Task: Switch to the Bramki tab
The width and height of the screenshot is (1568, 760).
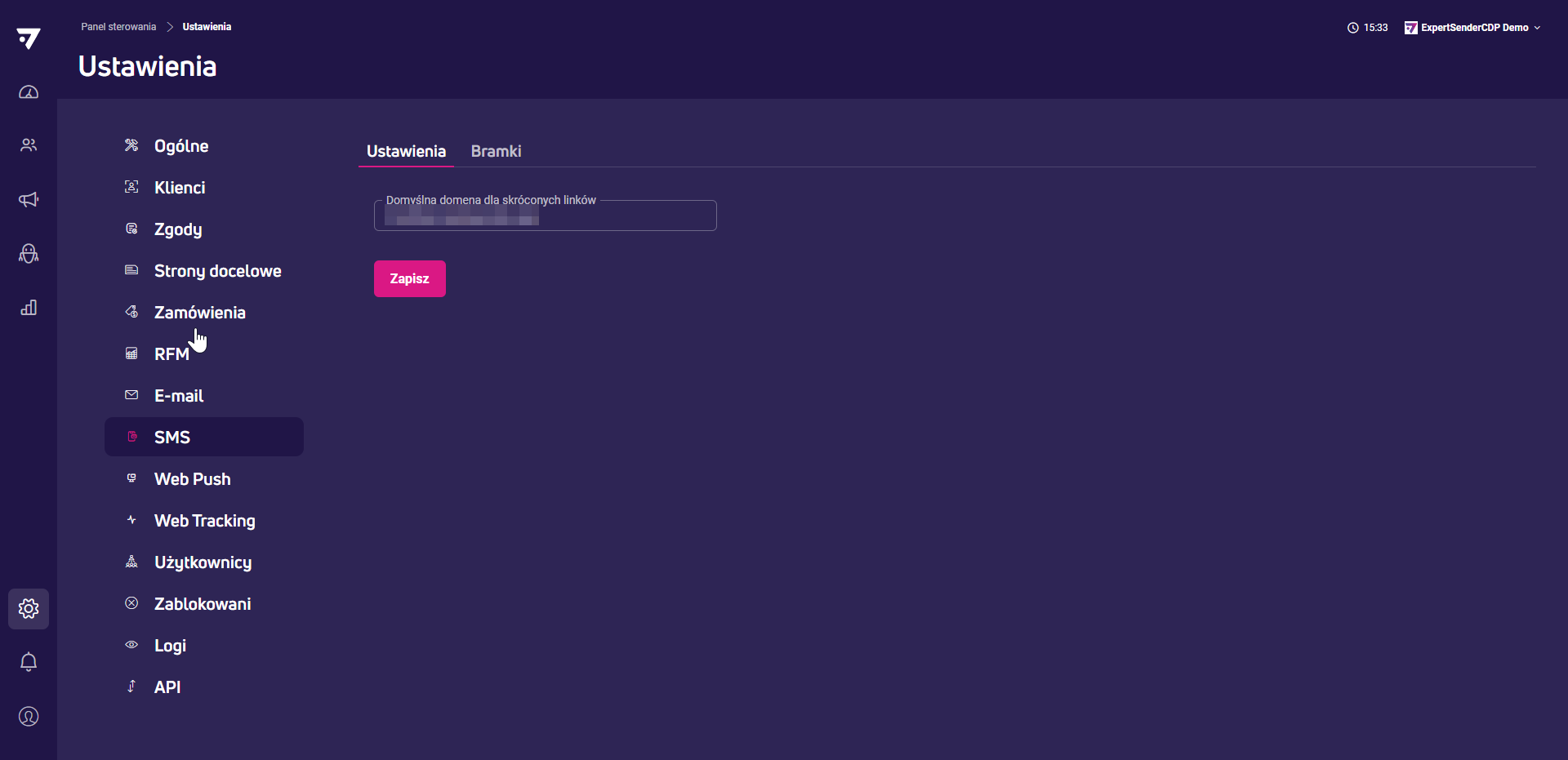Action: click(496, 151)
